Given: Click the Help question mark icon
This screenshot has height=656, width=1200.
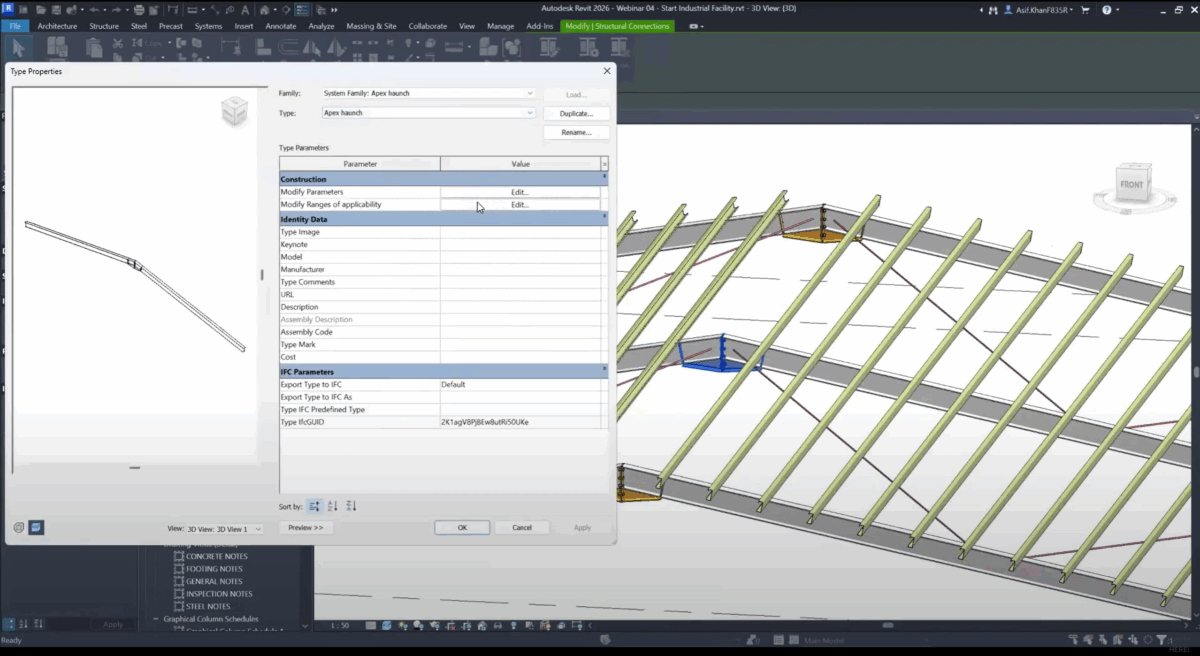Looking at the screenshot, I should click(1106, 10).
